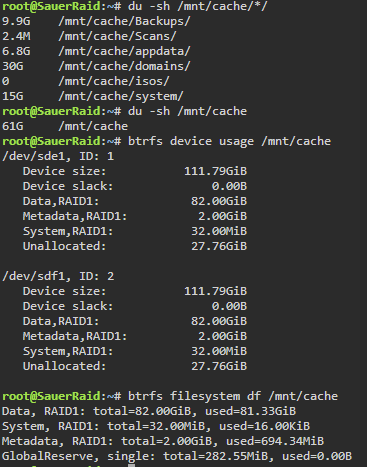Click the /mnt/cache/system/ 15G line
This screenshot has width=367, height=467.
pyautogui.click(x=93, y=96)
